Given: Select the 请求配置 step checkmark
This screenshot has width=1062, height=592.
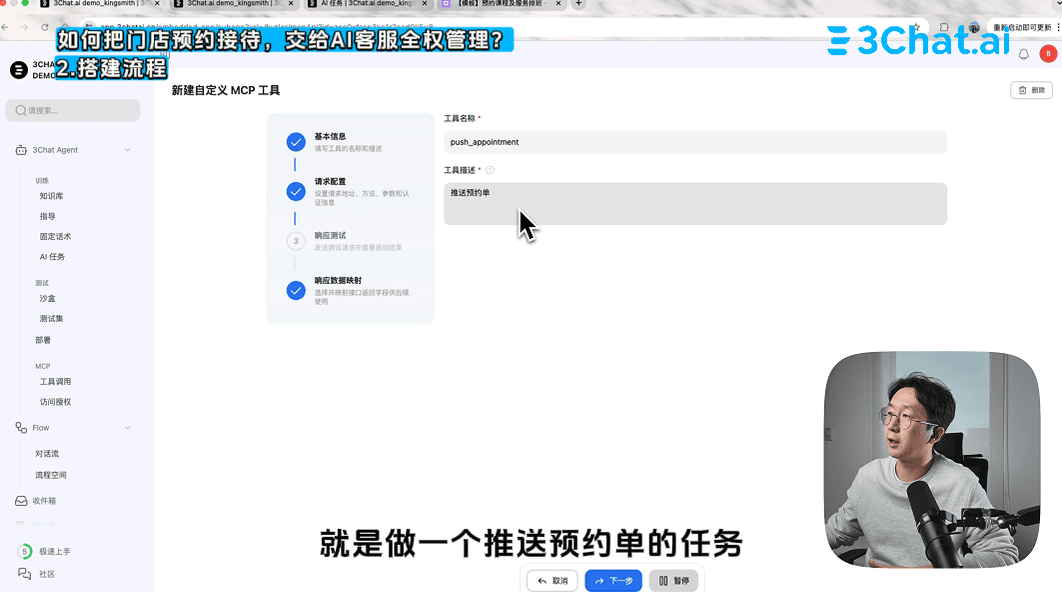Looking at the screenshot, I should pyautogui.click(x=296, y=192).
